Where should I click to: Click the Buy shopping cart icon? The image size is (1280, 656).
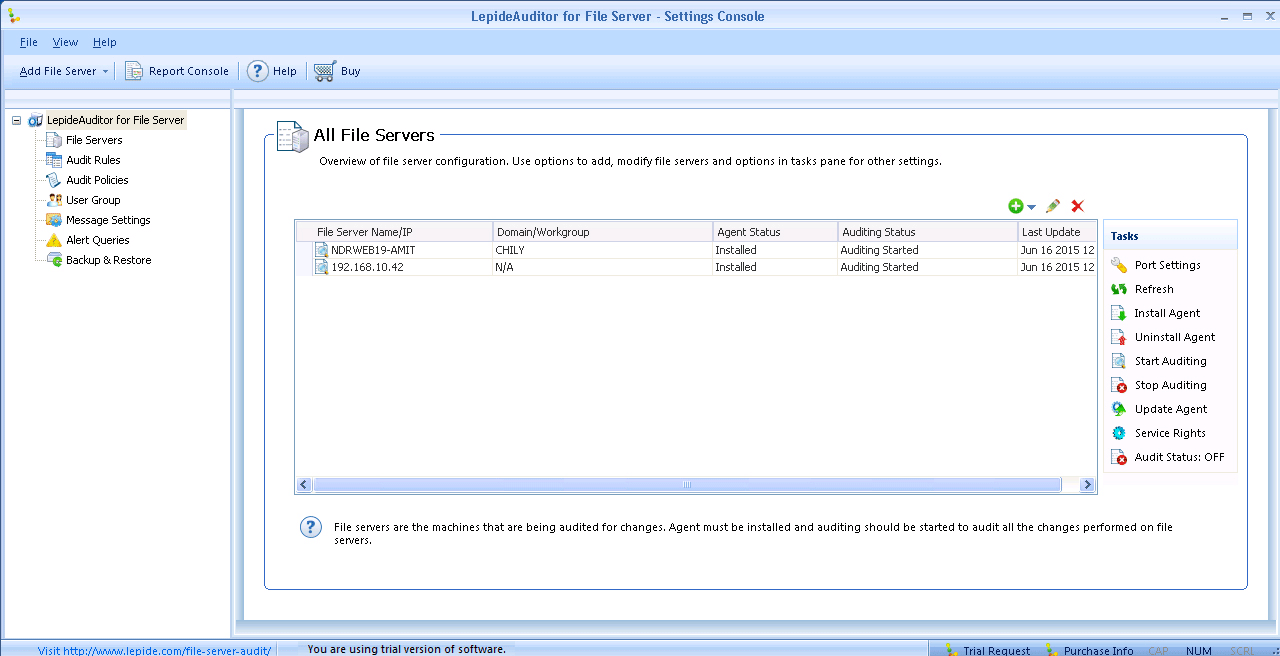click(324, 71)
